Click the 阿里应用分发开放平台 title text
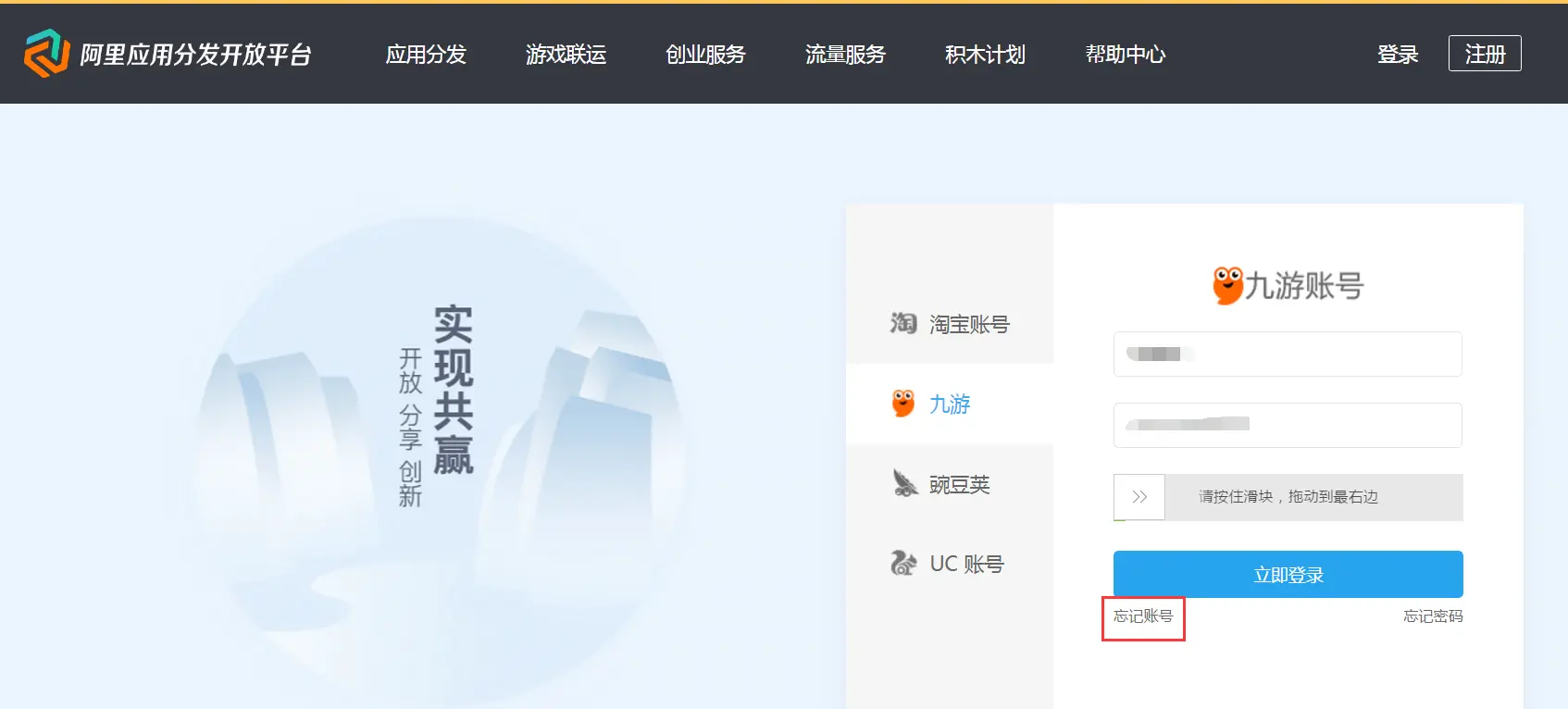1568x709 pixels. pos(195,55)
